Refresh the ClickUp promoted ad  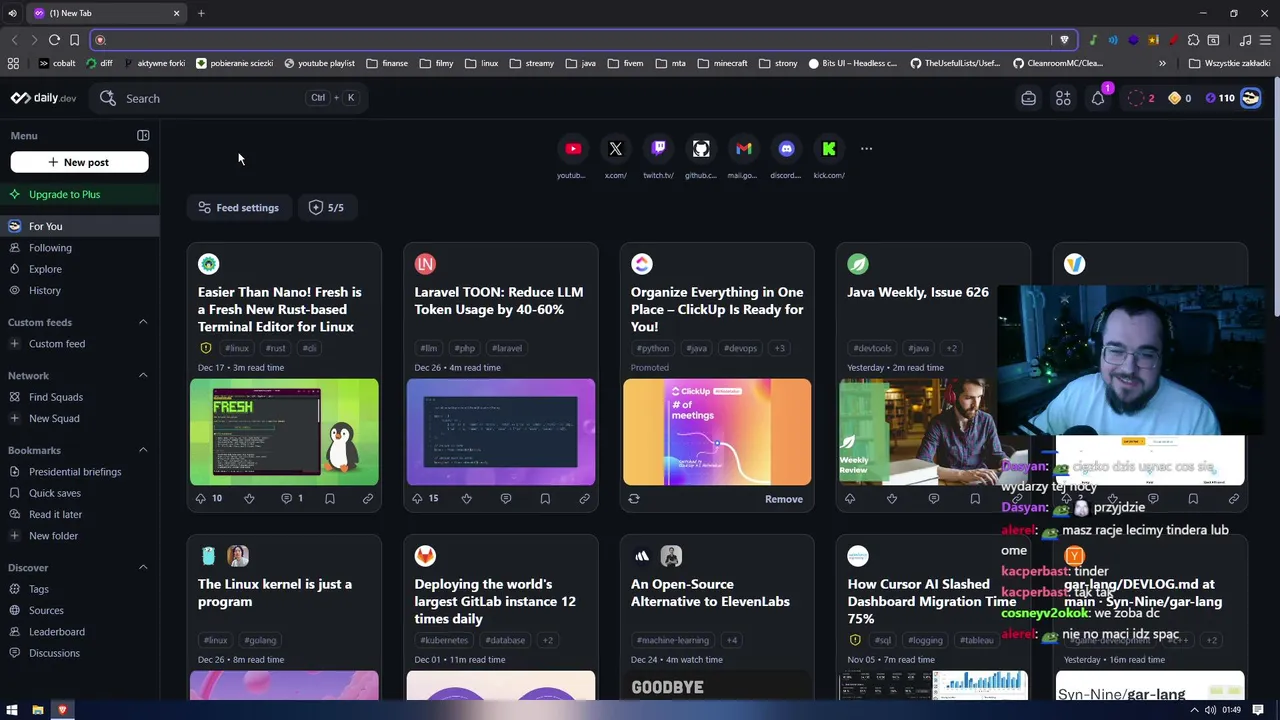coord(634,498)
